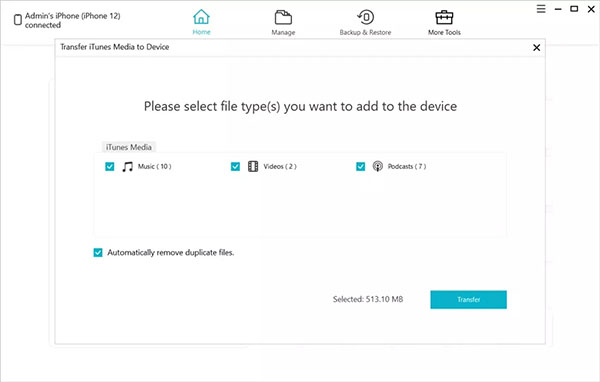Uncheck the Music (10) checkbox

109,167
